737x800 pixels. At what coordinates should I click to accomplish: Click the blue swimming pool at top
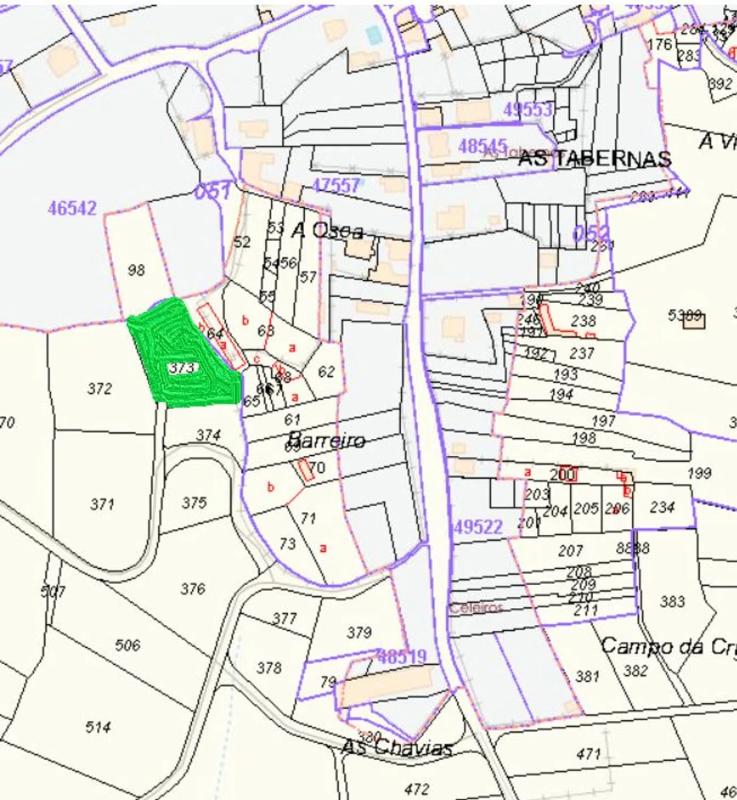coord(374,35)
